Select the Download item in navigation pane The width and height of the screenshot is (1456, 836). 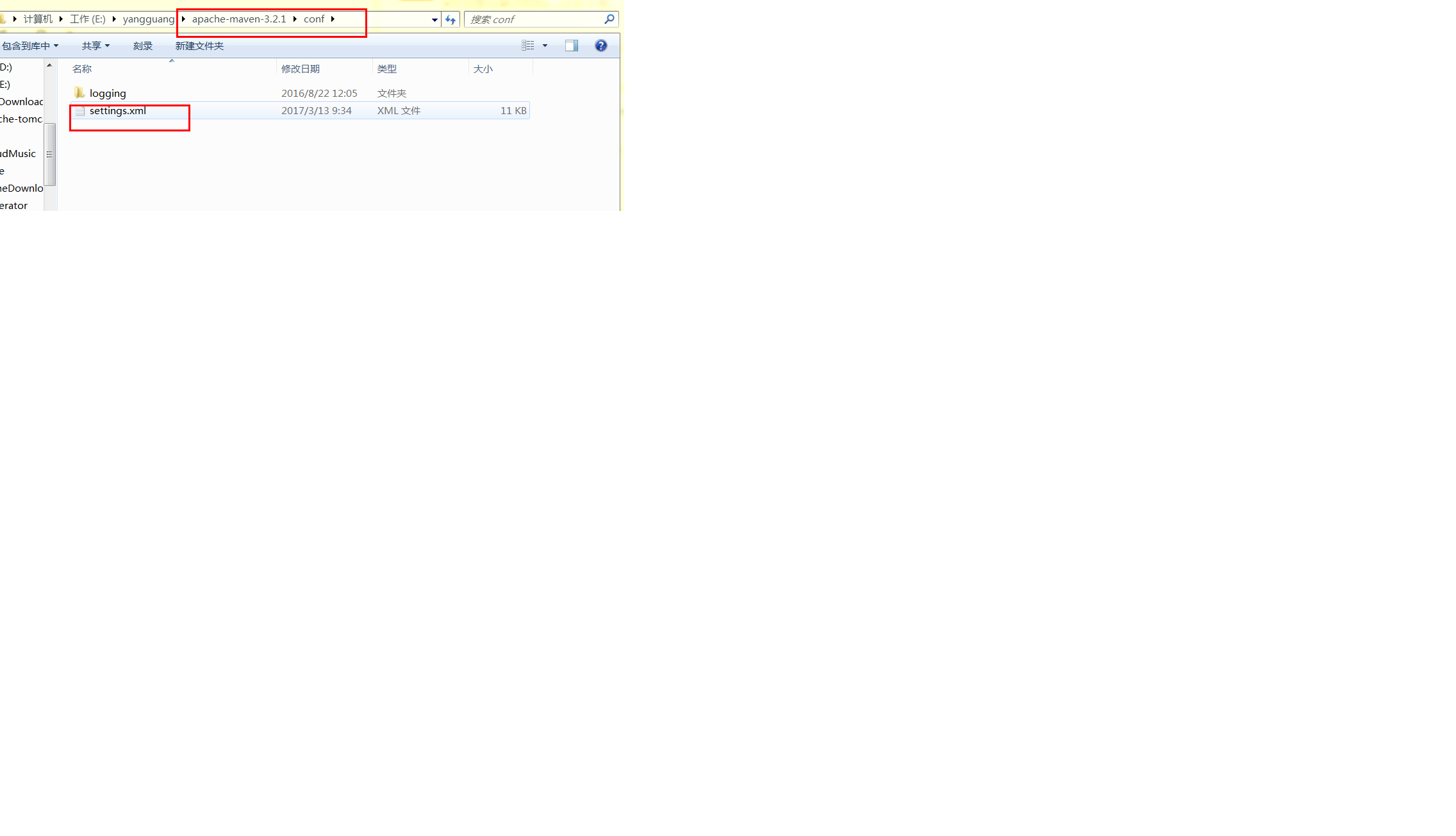click(x=21, y=102)
